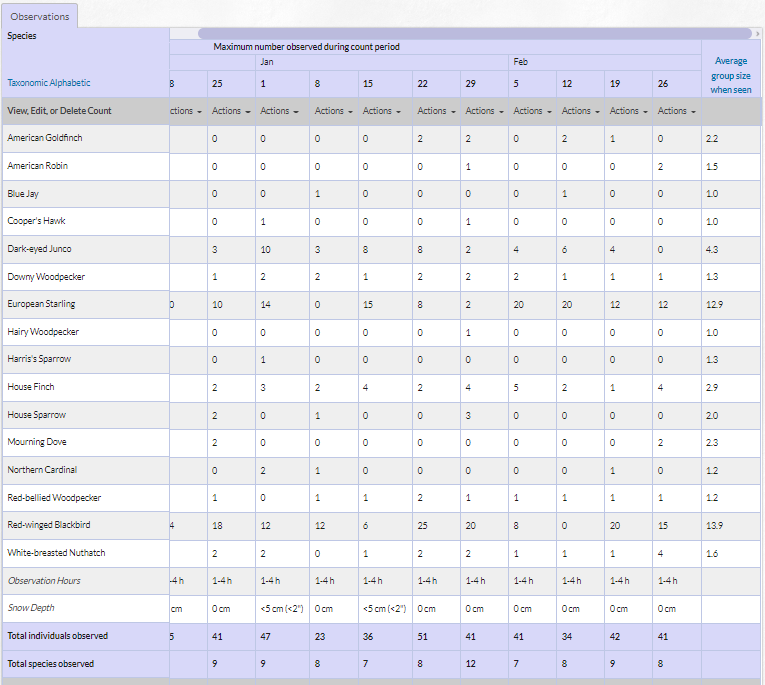Click the Snow Depth row label
The height and width of the screenshot is (685, 765).
point(31,608)
